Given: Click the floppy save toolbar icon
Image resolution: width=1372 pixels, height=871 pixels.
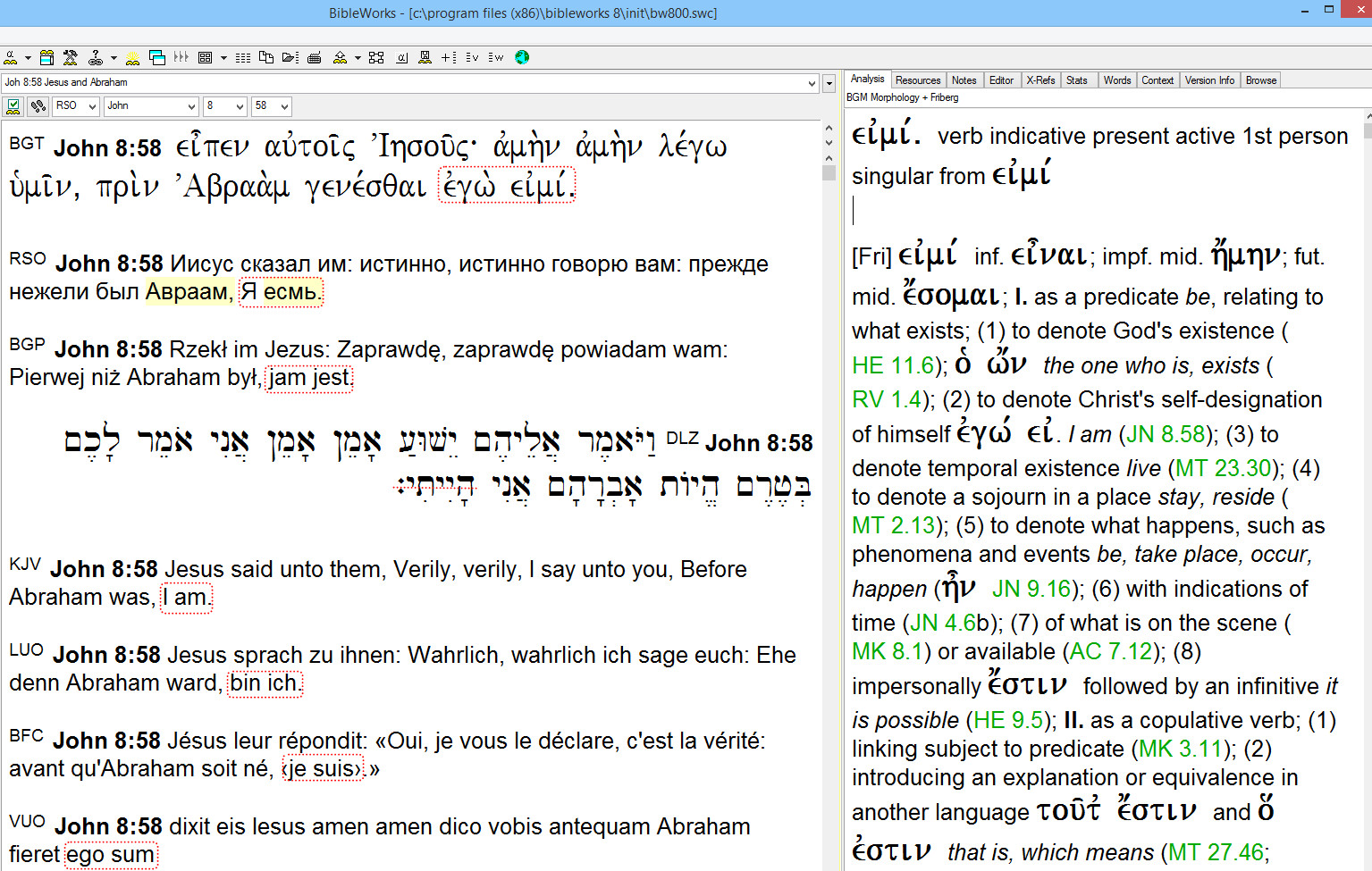Looking at the screenshot, I should click(425, 57).
